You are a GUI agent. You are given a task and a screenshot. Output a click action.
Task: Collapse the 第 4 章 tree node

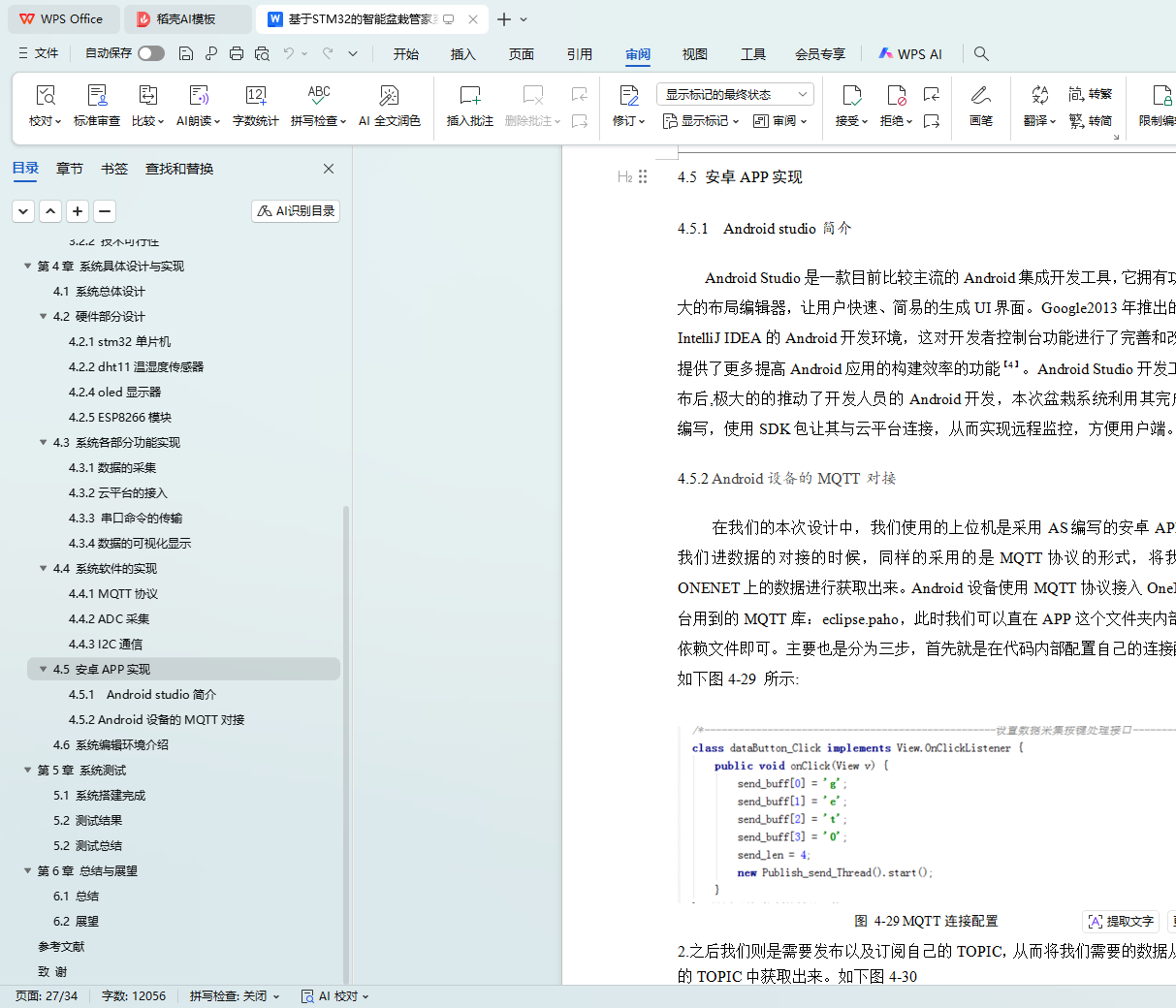(28, 266)
